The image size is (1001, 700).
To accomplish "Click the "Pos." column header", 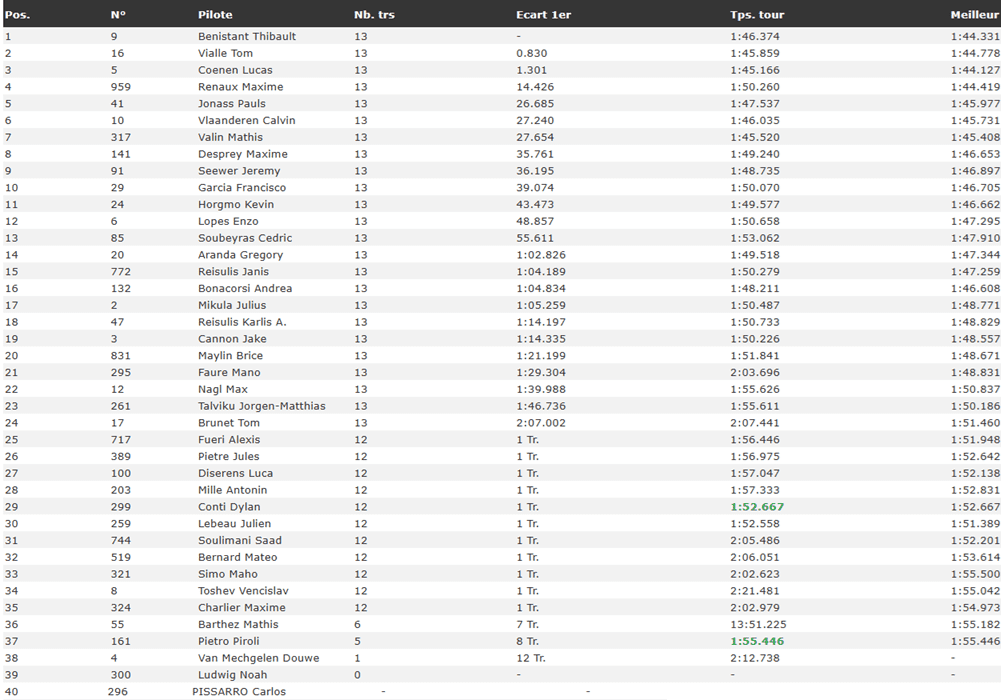I will (17, 15).
